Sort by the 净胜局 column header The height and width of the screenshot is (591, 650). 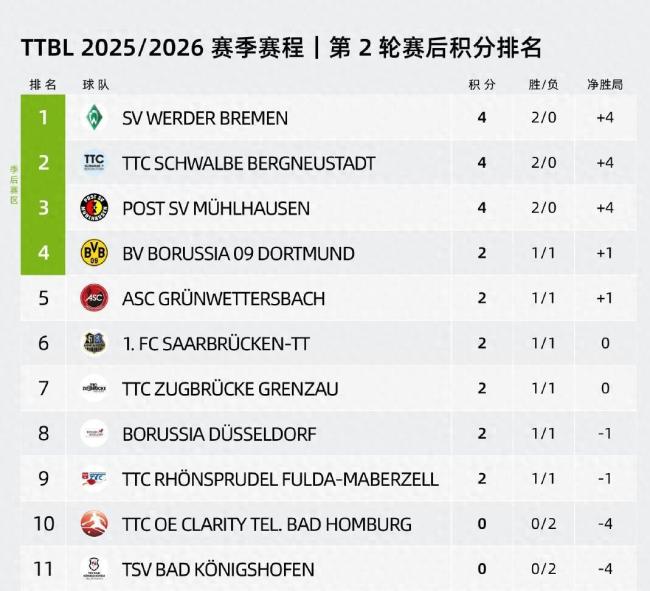[605, 85]
